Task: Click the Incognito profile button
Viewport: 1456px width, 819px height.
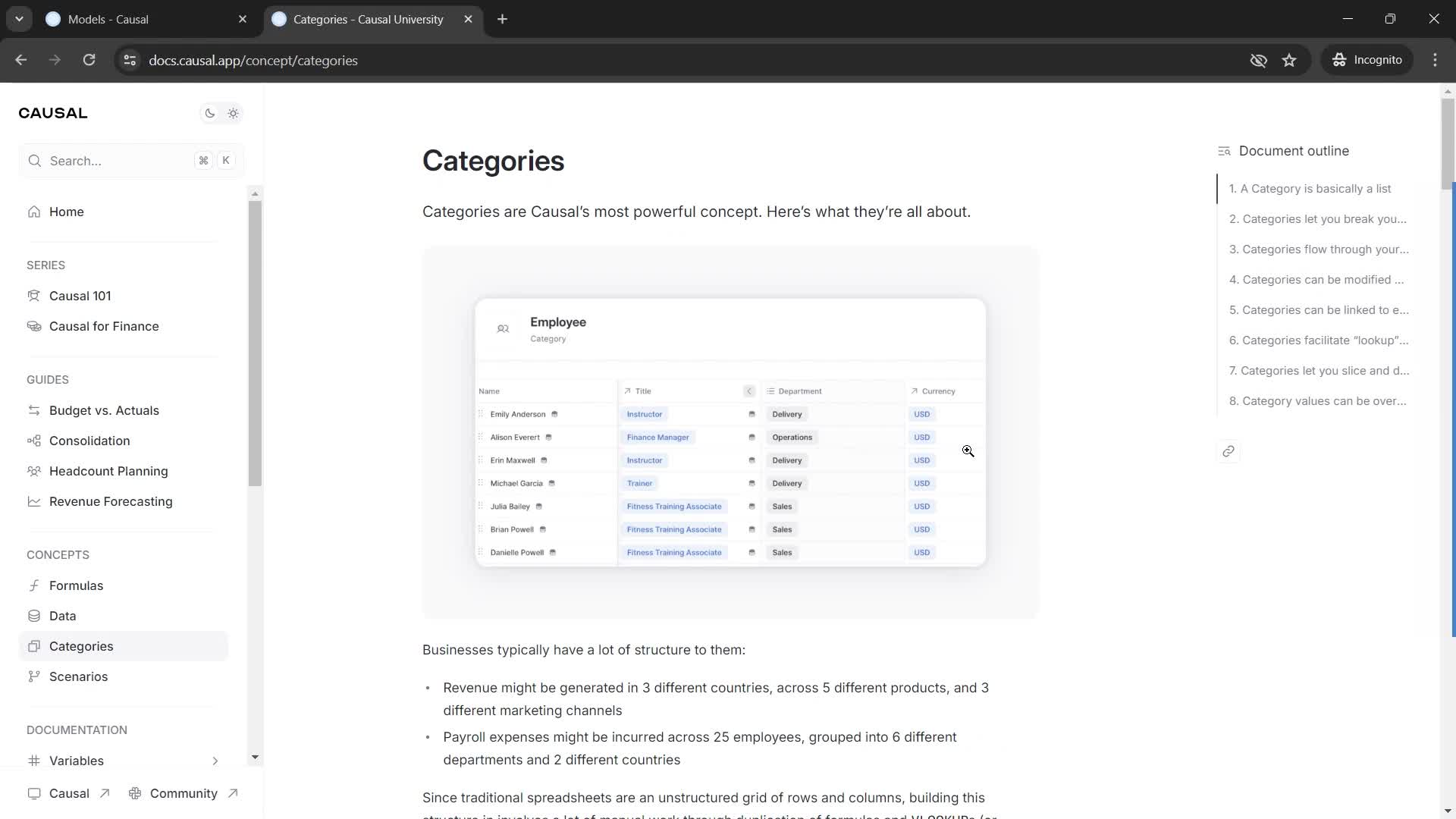Action: tap(1367, 60)
